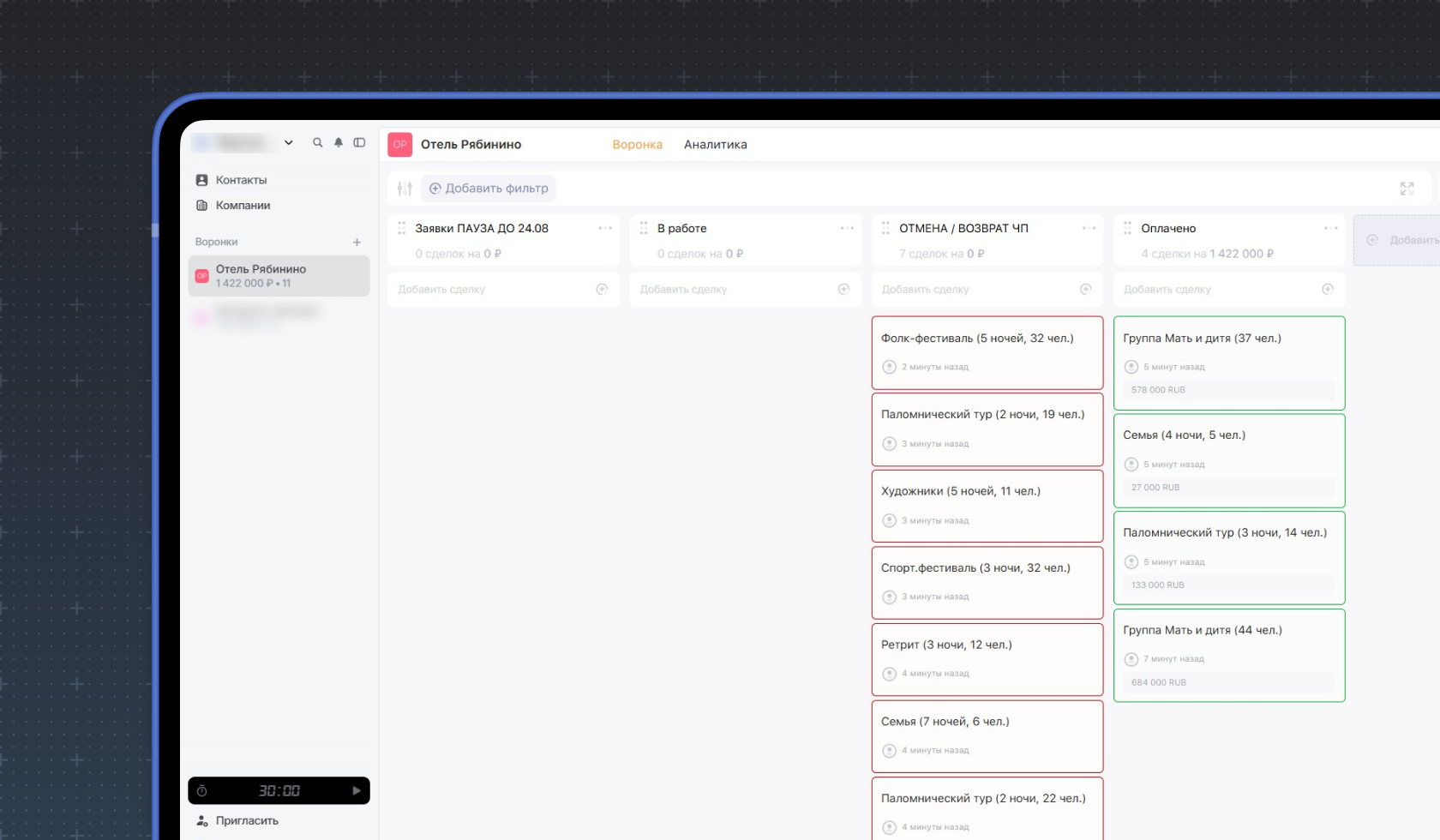This screenshot has height=840, width=1440.
Task: Open the Фолк-фестиваль deal card
Action: (987, 353)
